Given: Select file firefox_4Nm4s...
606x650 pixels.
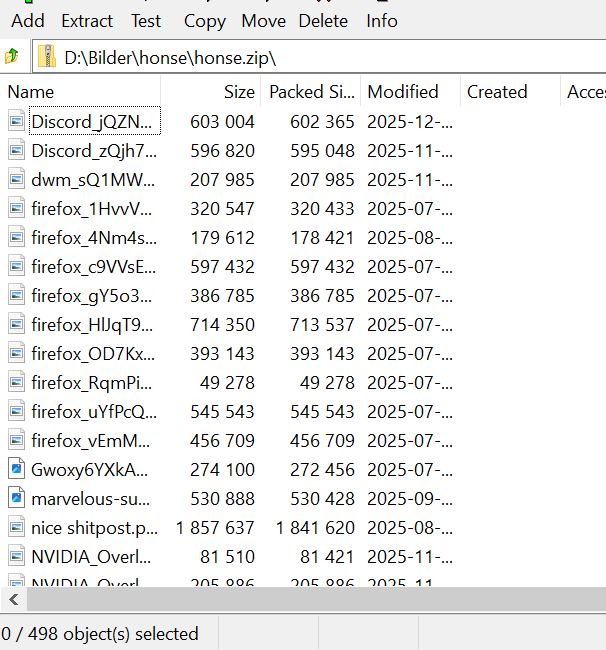Looking at the screenshot, I should pyautogui.click(x=94, y=238).
